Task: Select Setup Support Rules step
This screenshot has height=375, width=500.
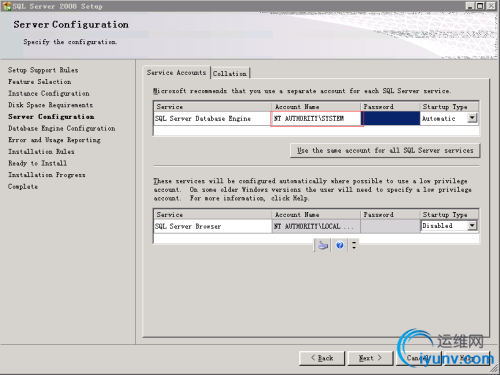Action: pos(43,70)
